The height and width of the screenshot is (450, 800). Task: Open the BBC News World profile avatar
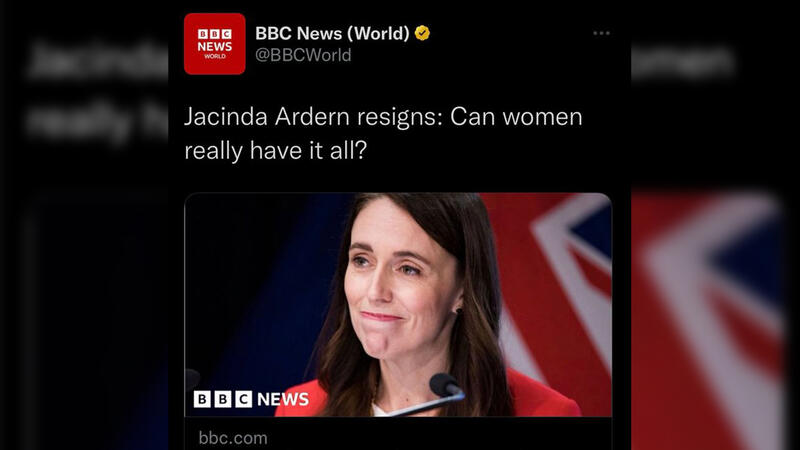(214, 44)
